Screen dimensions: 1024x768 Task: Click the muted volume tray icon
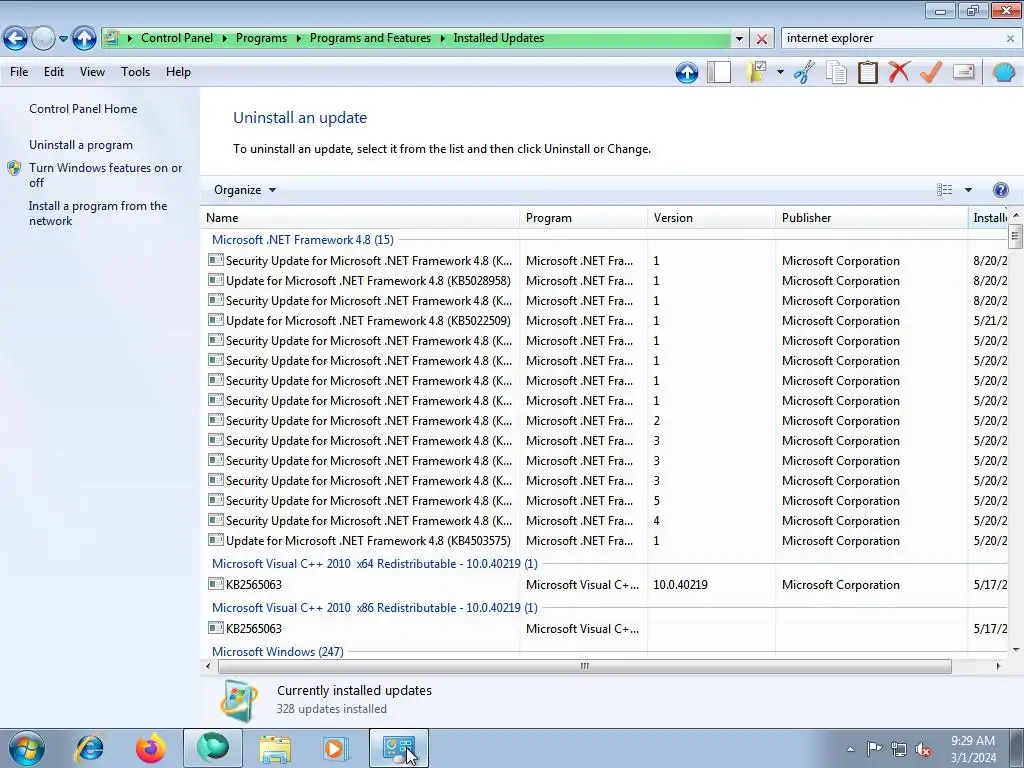923,750
